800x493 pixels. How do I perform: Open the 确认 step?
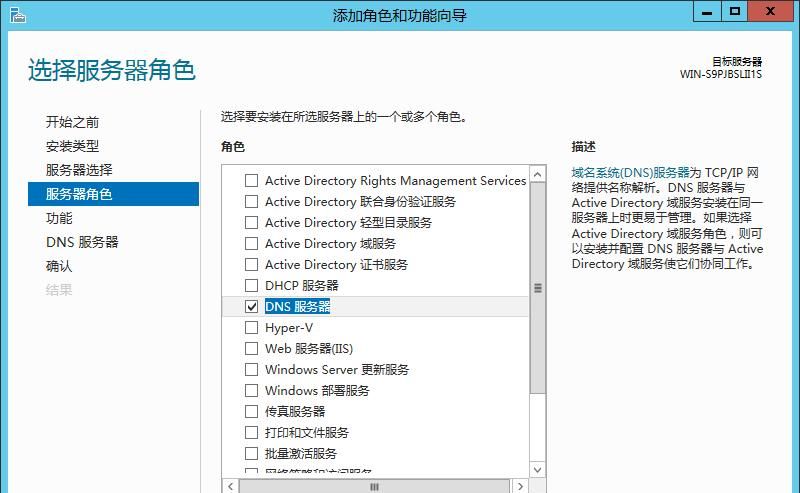click(x=59, y=266)
